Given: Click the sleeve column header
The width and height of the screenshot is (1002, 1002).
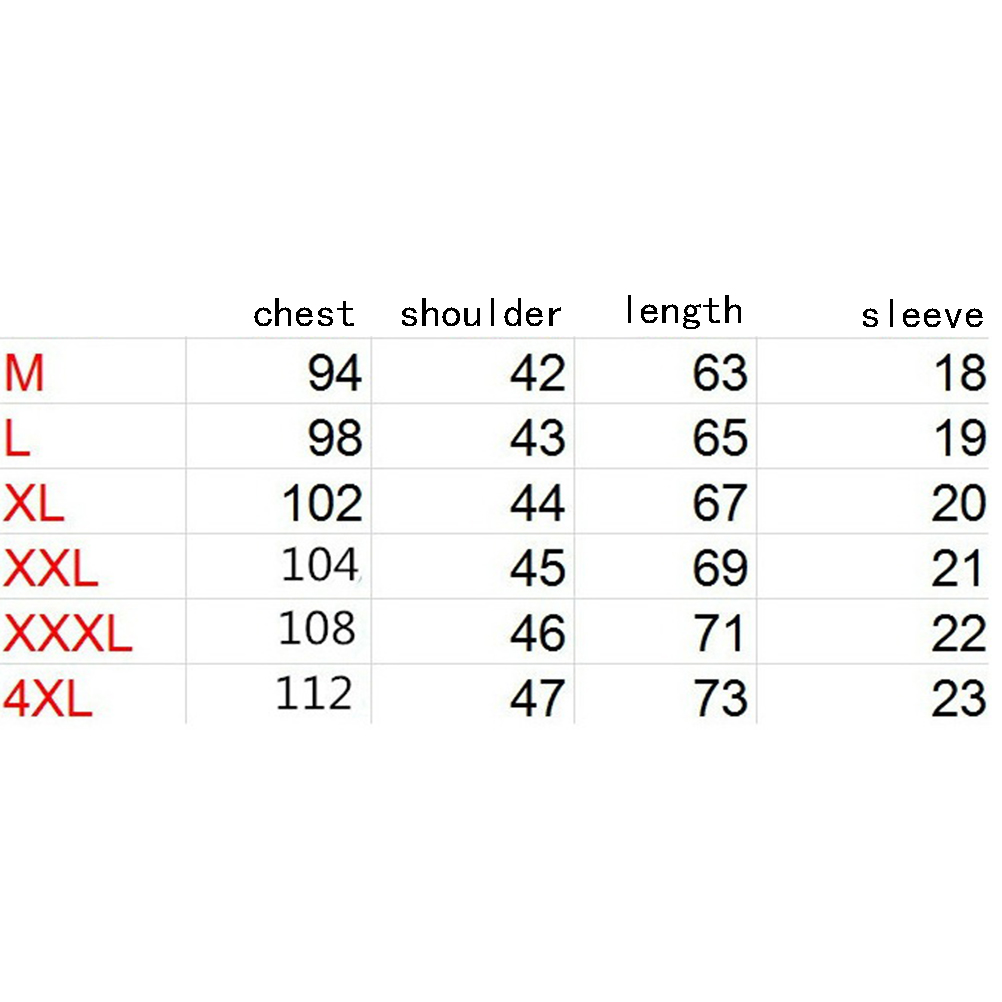Looking at the screenshot, I should 923,316.
